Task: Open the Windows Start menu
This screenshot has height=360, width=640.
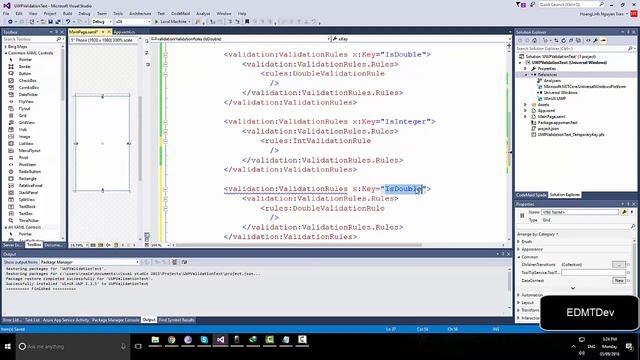Action: point(7,346)
